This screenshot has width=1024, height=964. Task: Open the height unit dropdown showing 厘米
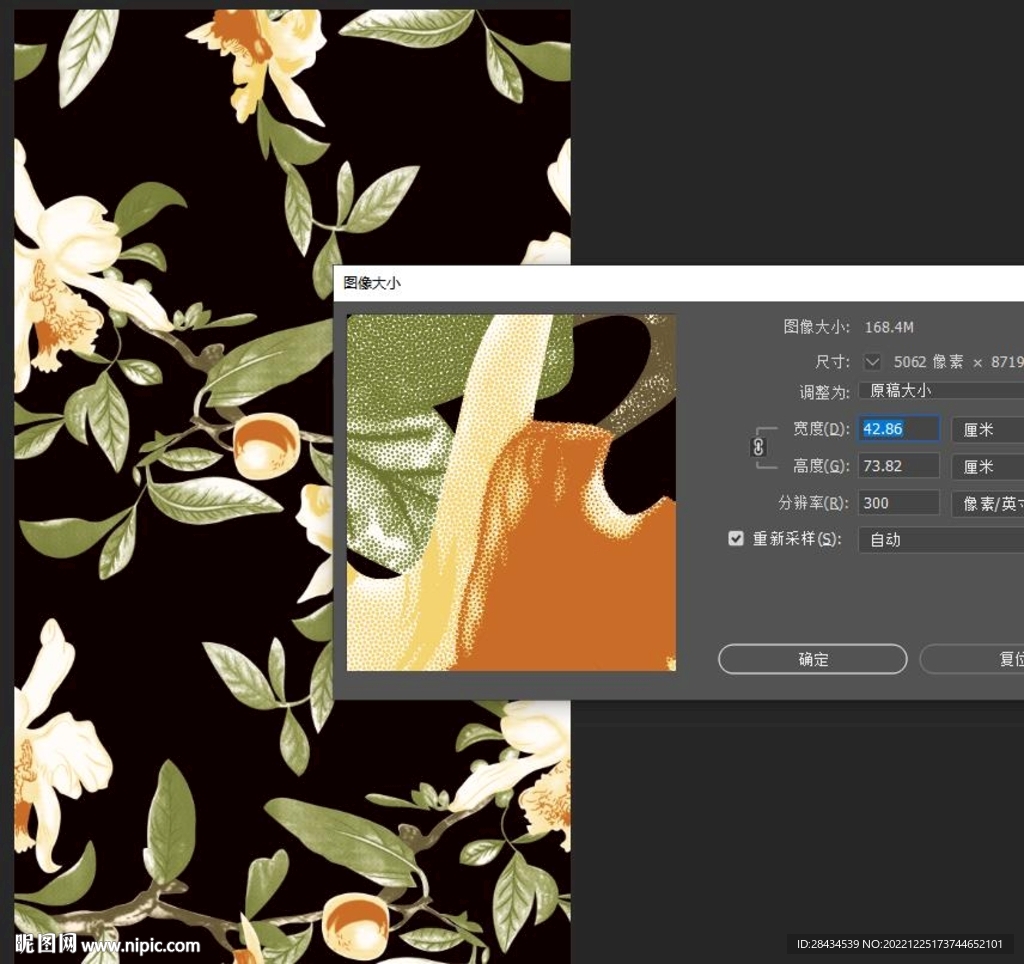[x=987, y=466]
